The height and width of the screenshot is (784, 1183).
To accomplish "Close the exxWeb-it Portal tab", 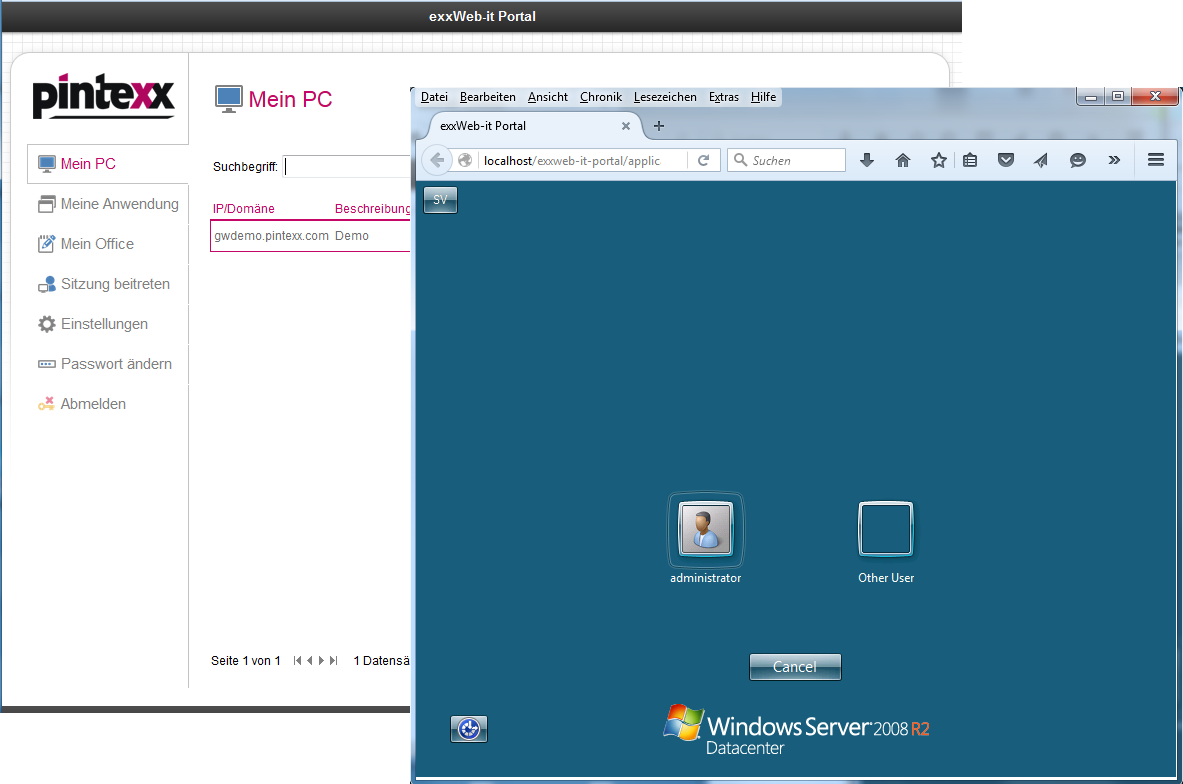I will click(x=625, y=126).
